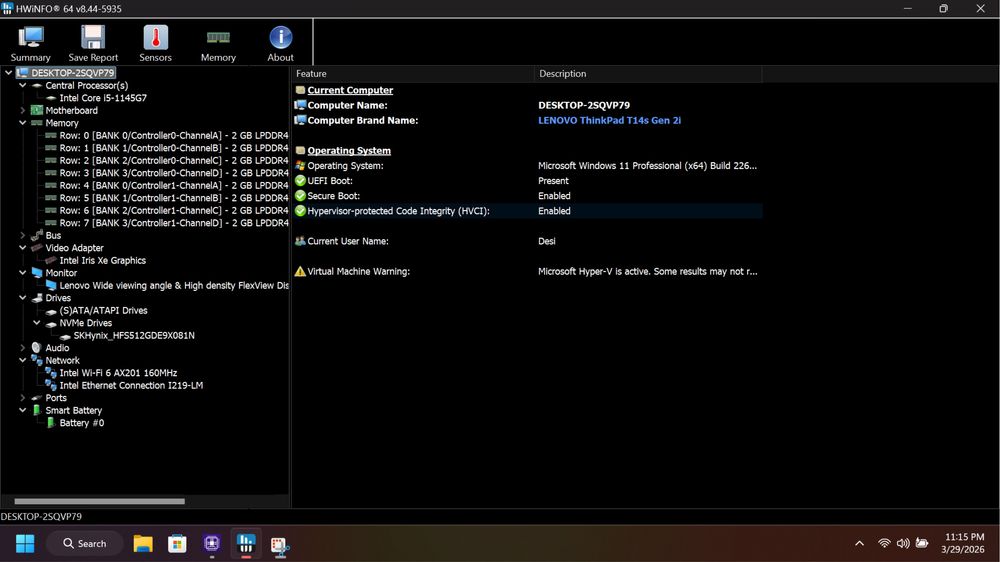
Task: Select Intel Wi-Fi 6 AX201 160MHz
Action: 118,373
